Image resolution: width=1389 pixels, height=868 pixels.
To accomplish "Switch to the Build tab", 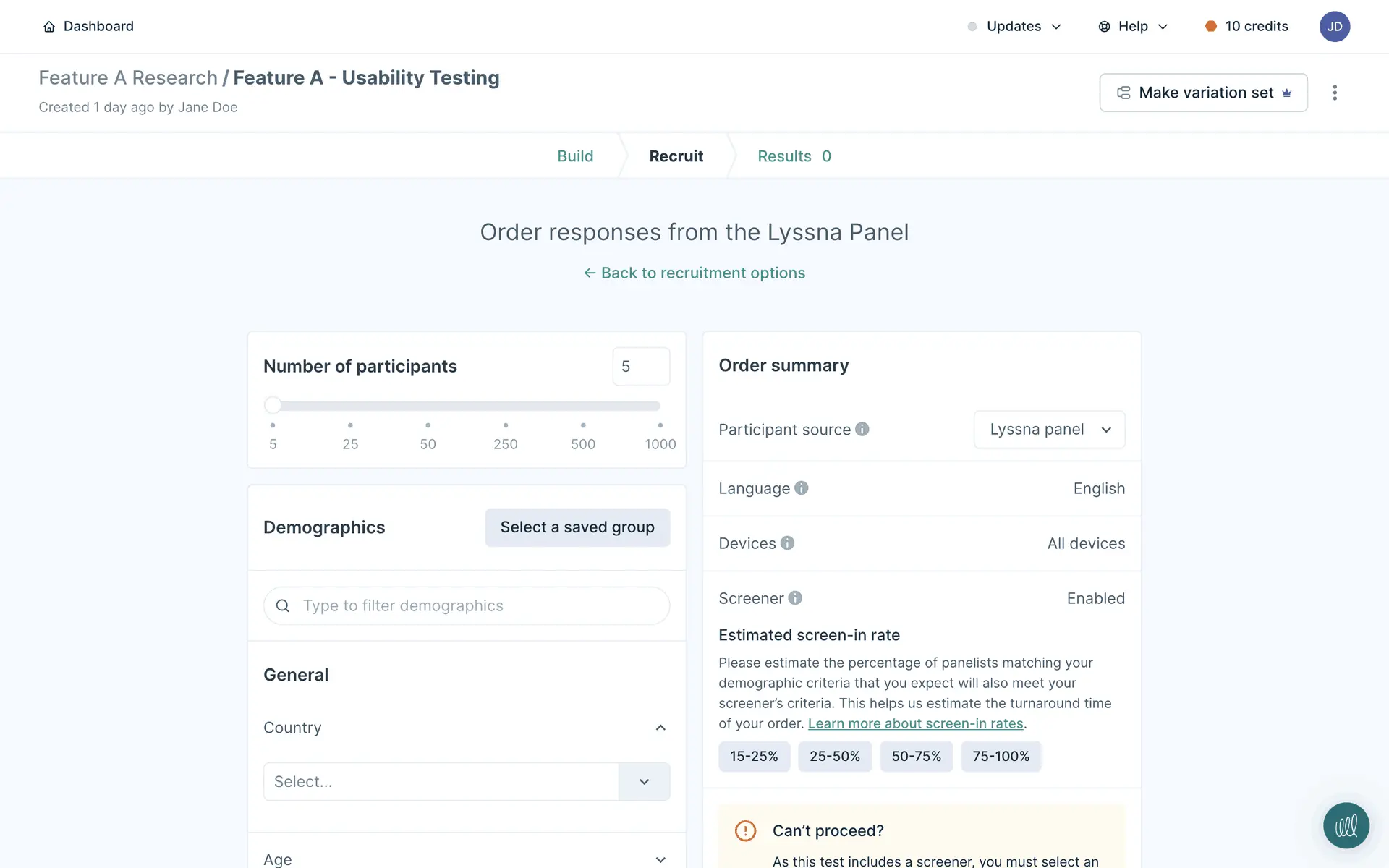I will click(575, 156).
